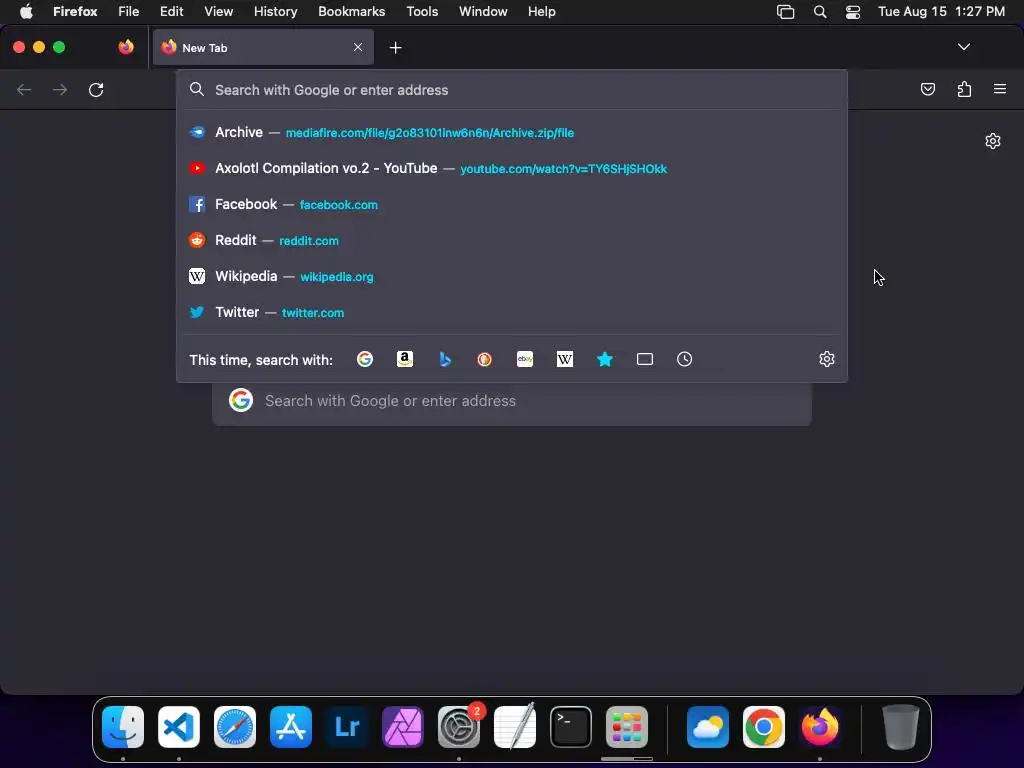Open Archive mediafire suggestion
1024x768 pixels.
click(x=512, y=133)
